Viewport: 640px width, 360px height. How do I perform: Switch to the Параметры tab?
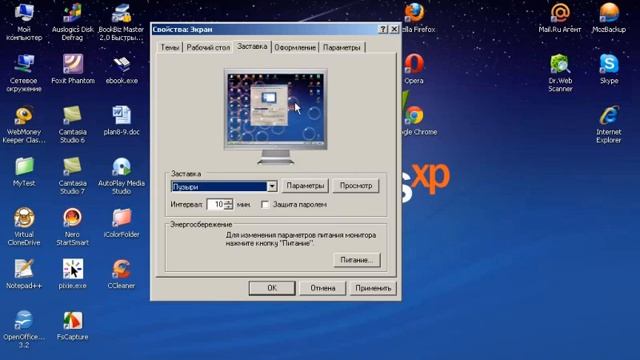point(342,47)
